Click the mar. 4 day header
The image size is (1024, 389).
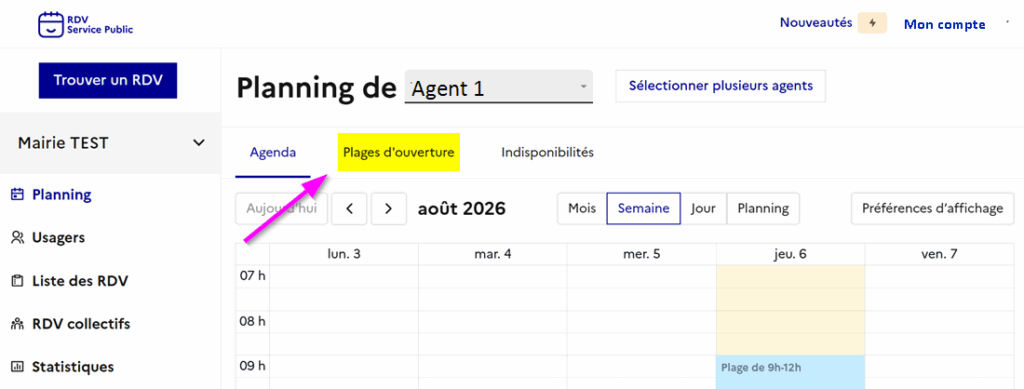[x=493, y=255]
